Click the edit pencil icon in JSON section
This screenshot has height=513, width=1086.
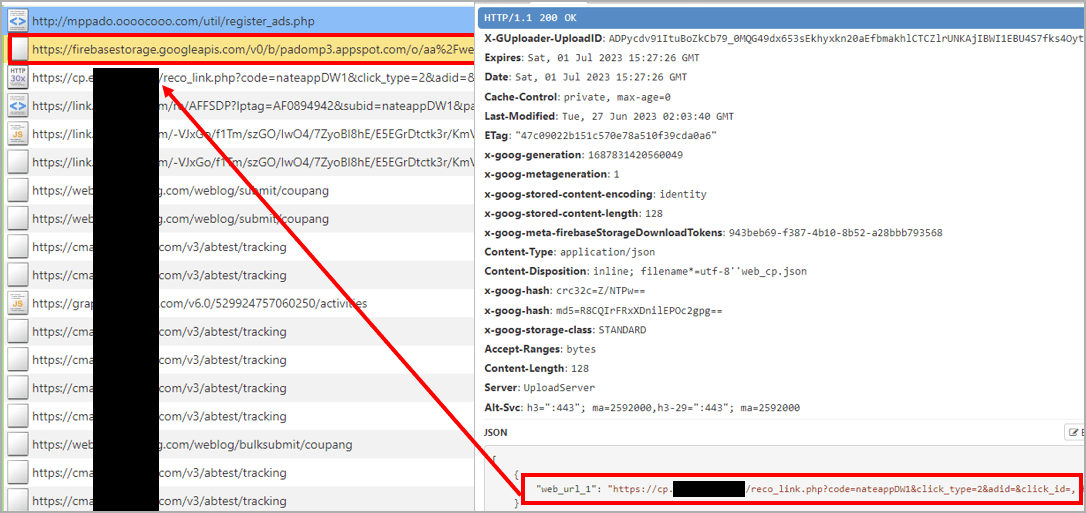click(1073, 432)
